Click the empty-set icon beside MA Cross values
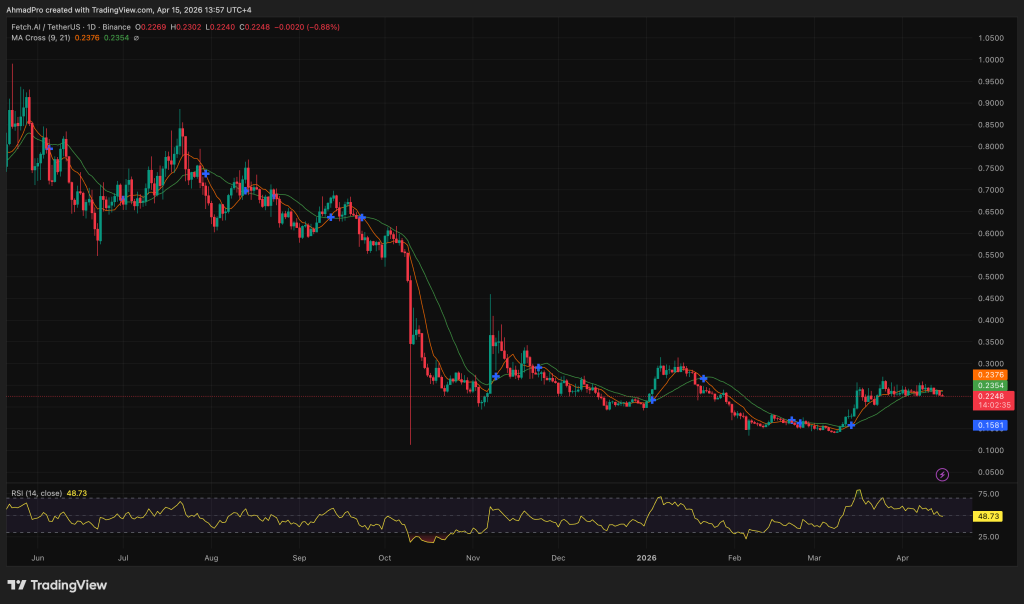This screenshot has height=604, width=1024. 136,38
